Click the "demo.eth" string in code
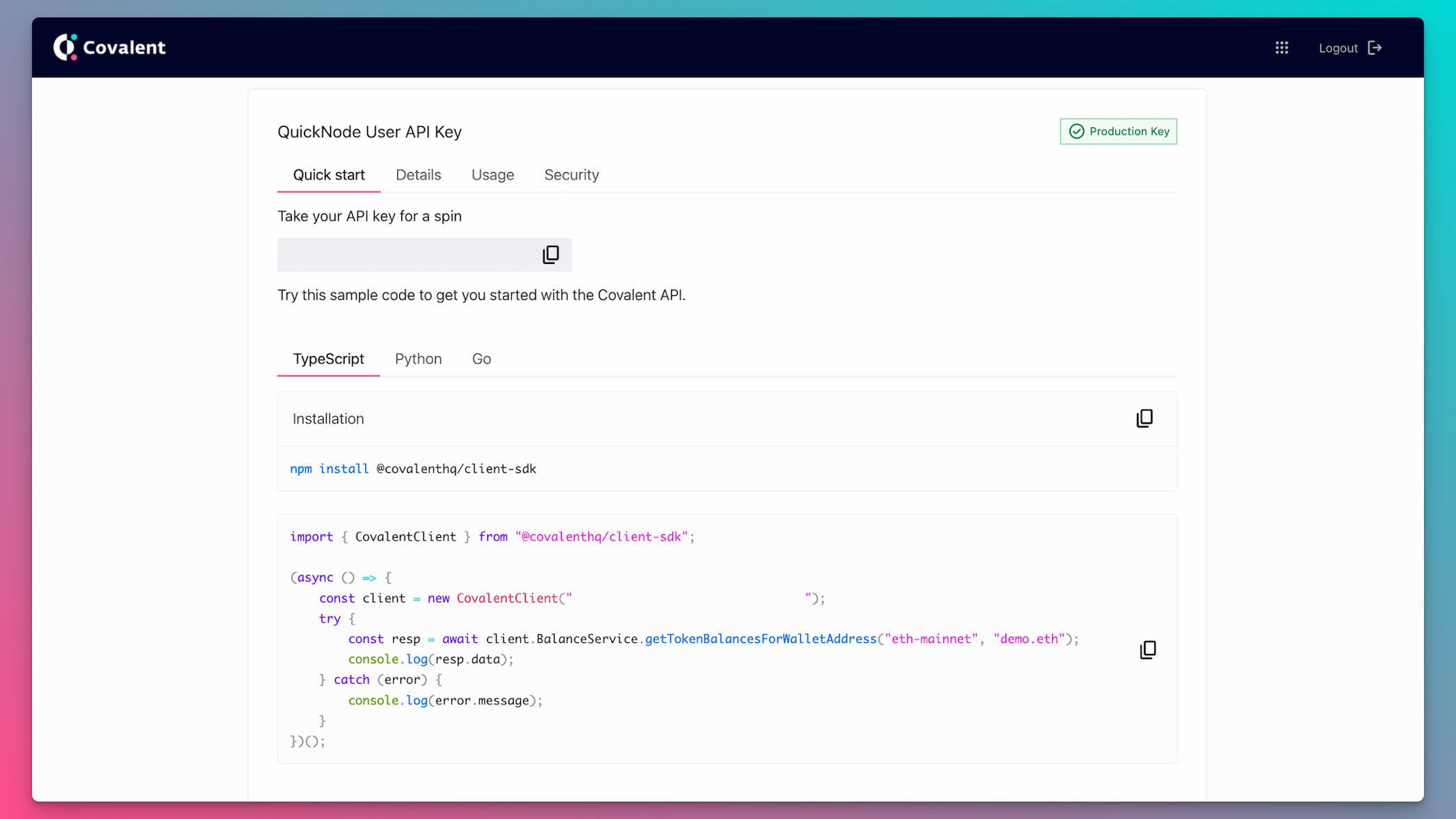The image size is (1456, 819). click(1029, 639)
